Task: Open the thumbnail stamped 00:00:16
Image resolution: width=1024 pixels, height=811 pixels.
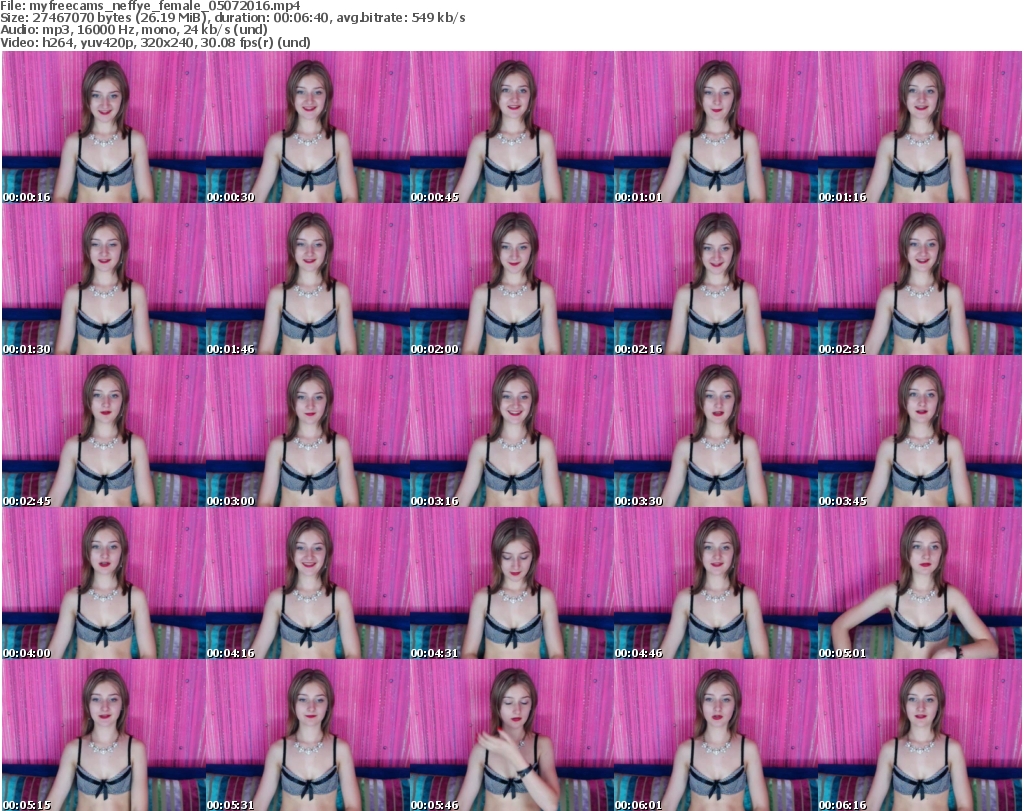Action: 104,127
